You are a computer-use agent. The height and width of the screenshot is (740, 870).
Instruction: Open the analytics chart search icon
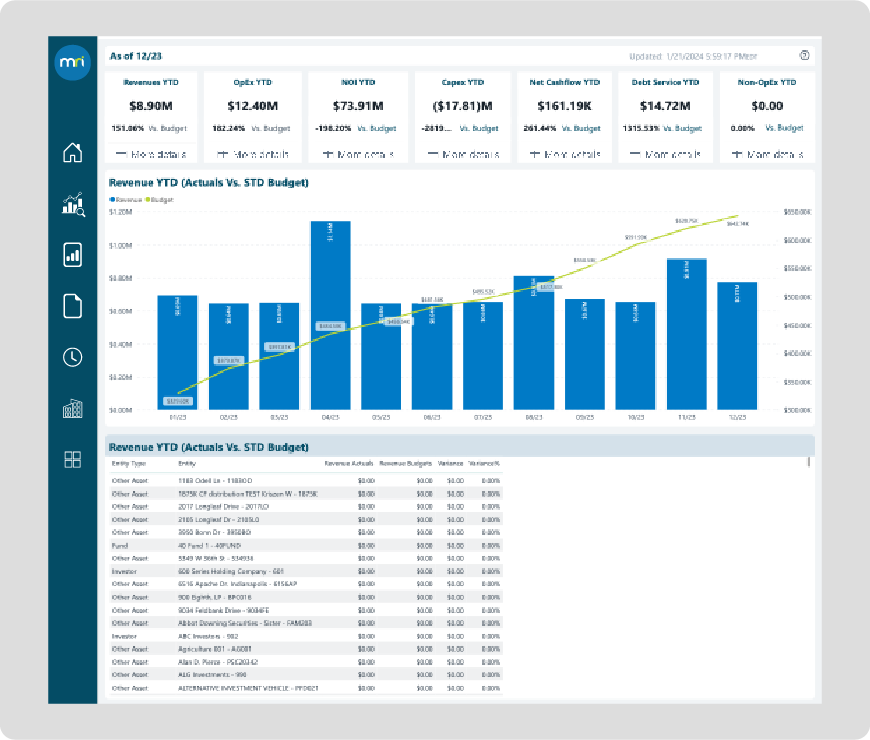coord(72,205)
